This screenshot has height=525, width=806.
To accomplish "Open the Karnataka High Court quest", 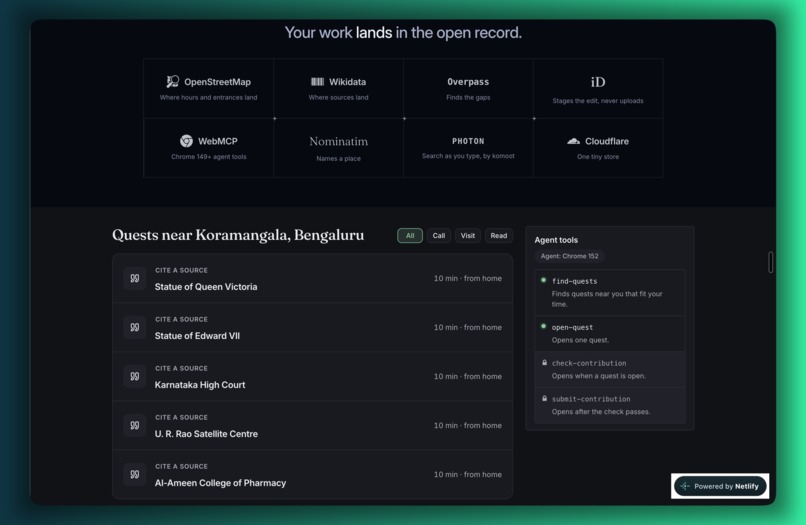I will 313,376.
